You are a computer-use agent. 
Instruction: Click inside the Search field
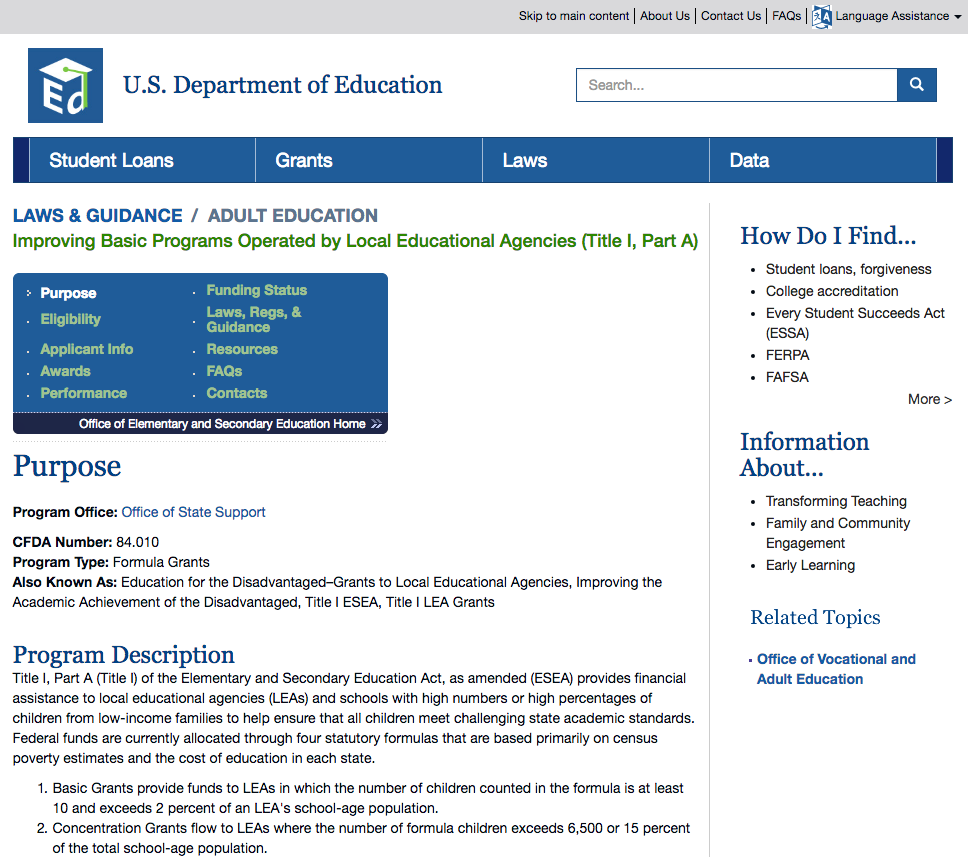coord(737,85)
